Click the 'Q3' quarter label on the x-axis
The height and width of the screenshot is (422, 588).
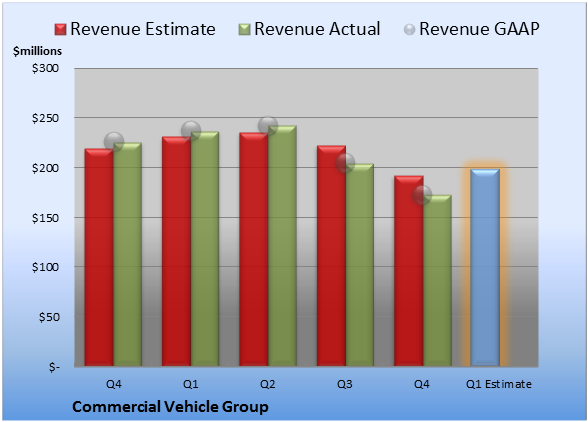coord(345,384)
